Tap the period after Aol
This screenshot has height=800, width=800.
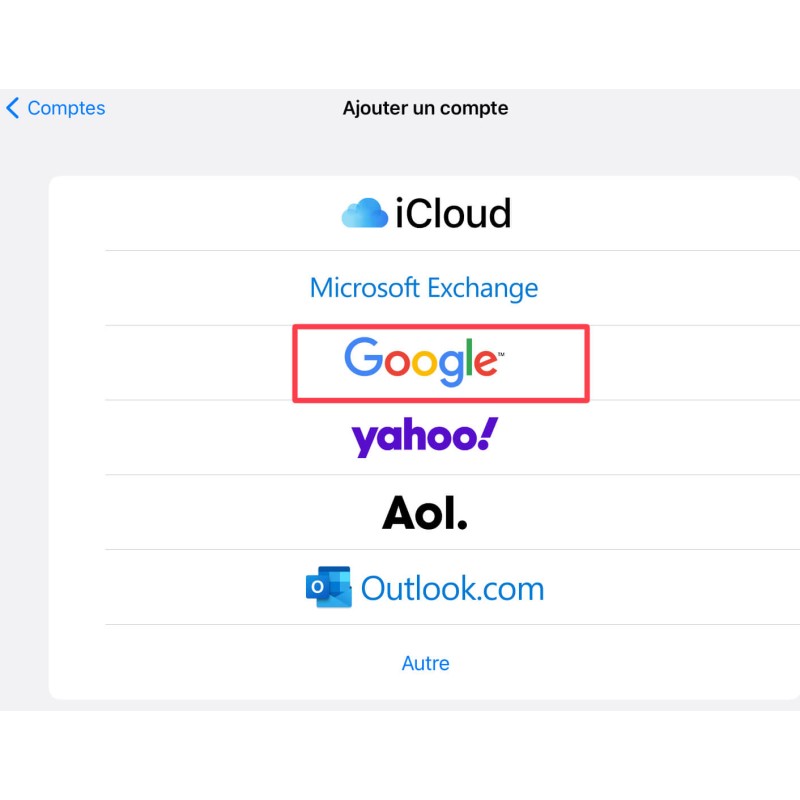click(461, 524)
